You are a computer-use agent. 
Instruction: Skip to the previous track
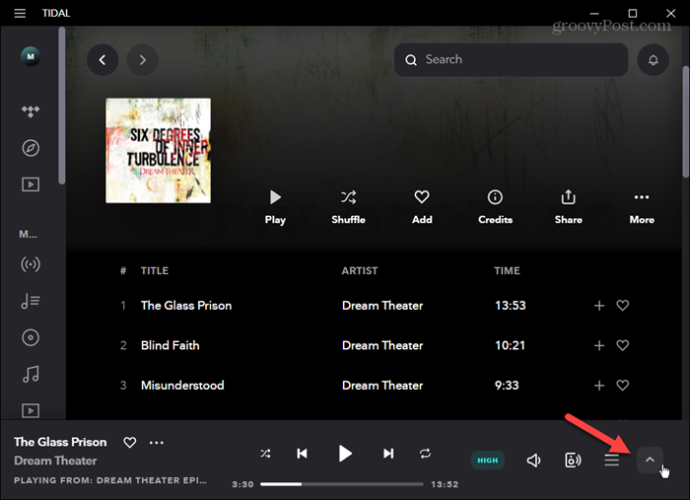coord(302,453)
